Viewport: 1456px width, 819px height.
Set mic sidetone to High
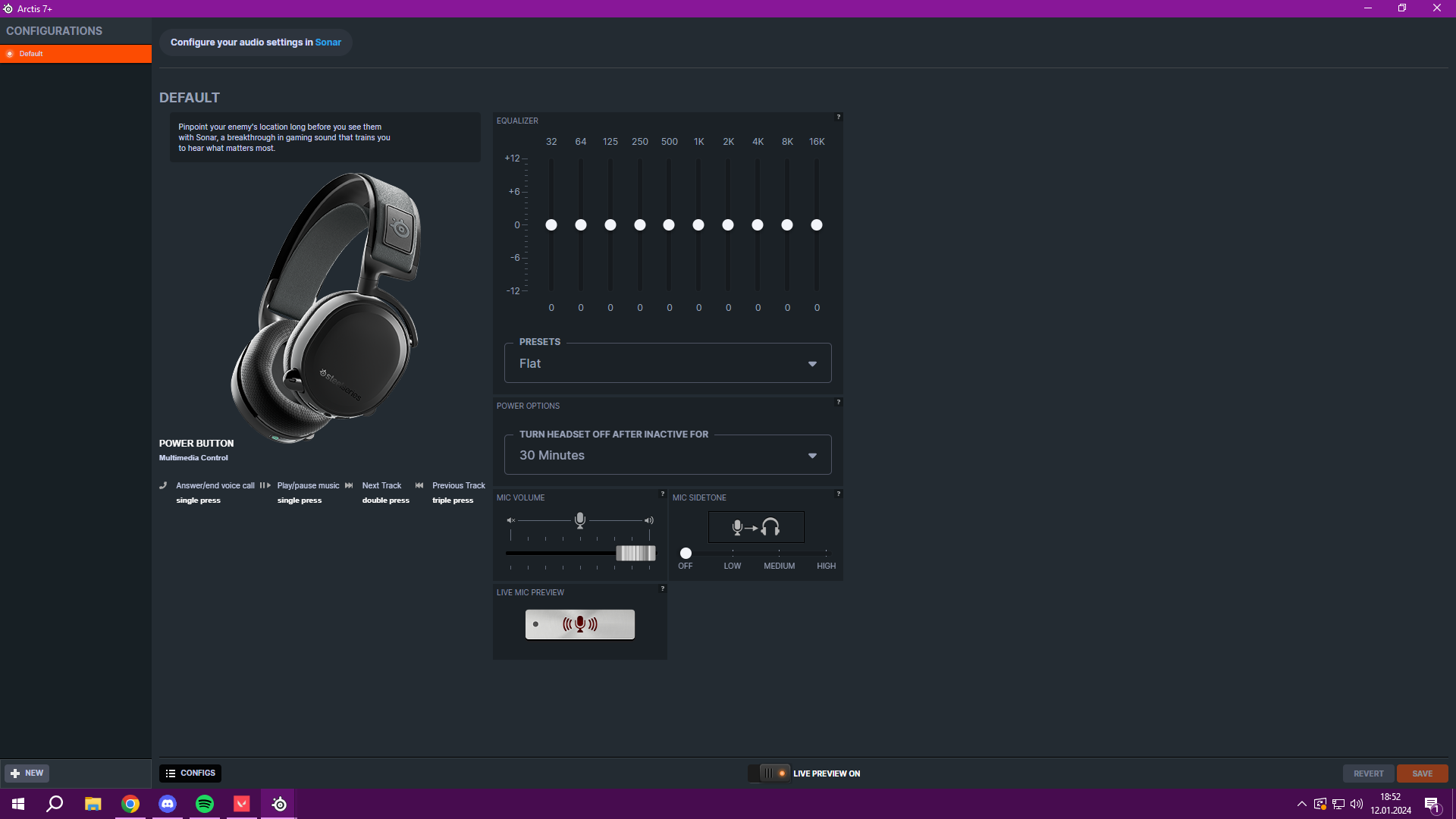point(826,554)
